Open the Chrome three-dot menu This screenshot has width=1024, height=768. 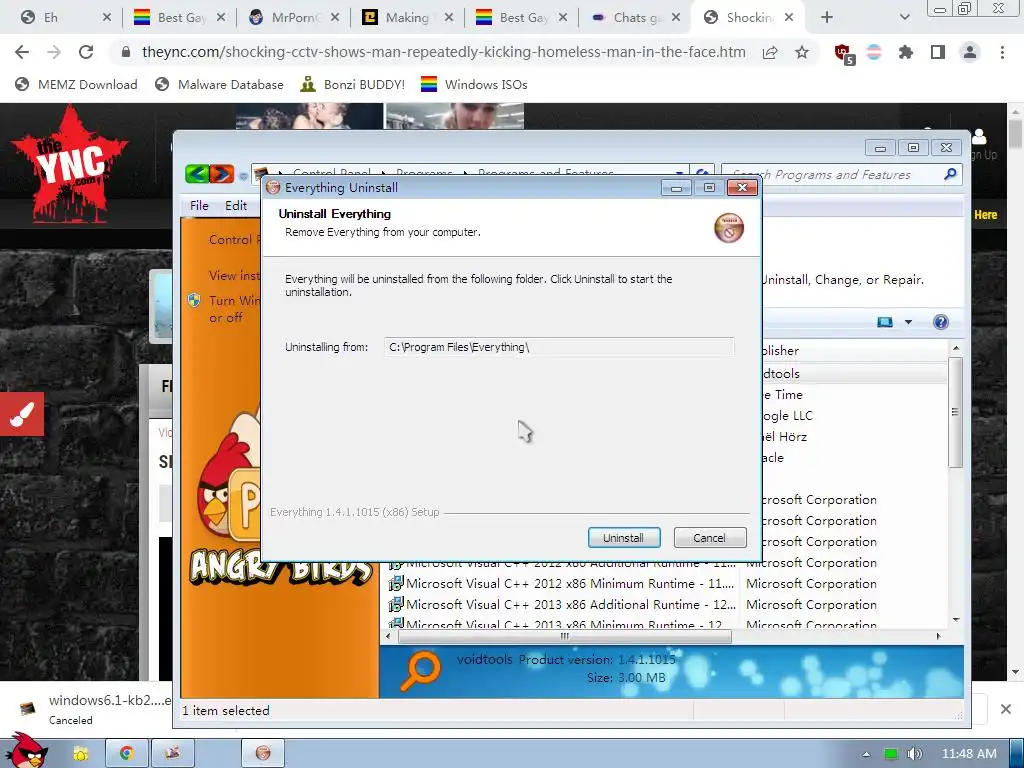coord(1002,52)
